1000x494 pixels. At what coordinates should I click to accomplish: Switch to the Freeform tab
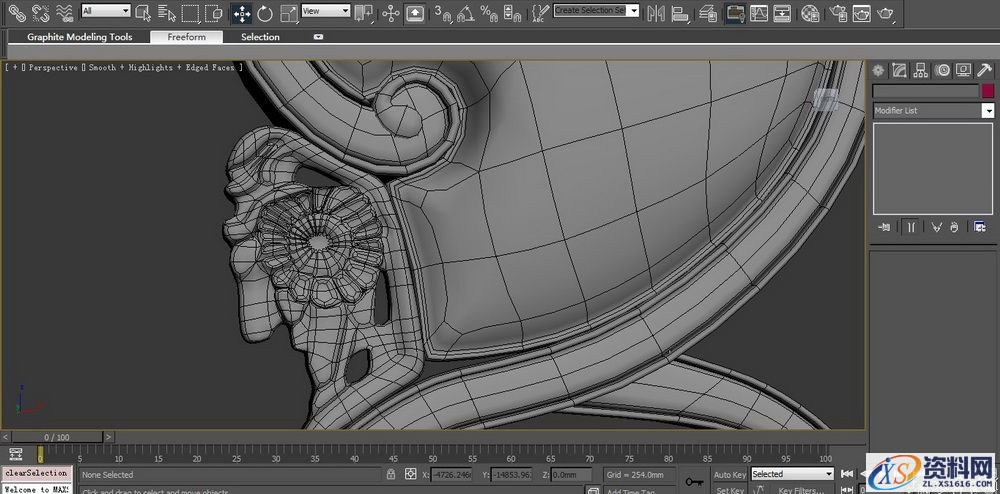186,37
